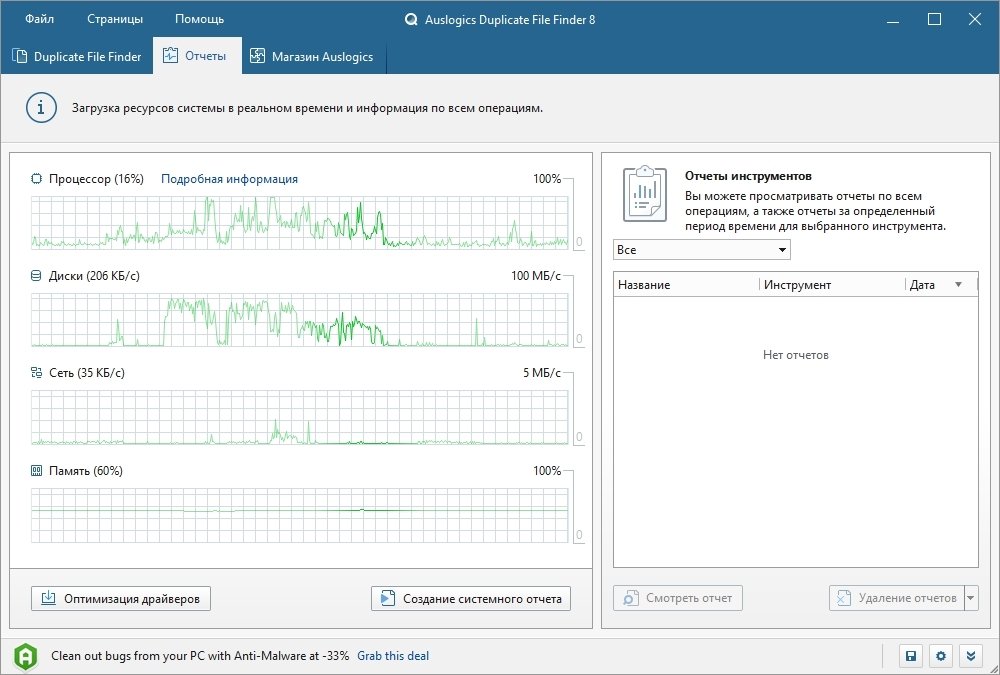
Task: Open the Файл menu
Action: [x=40, y=19]
